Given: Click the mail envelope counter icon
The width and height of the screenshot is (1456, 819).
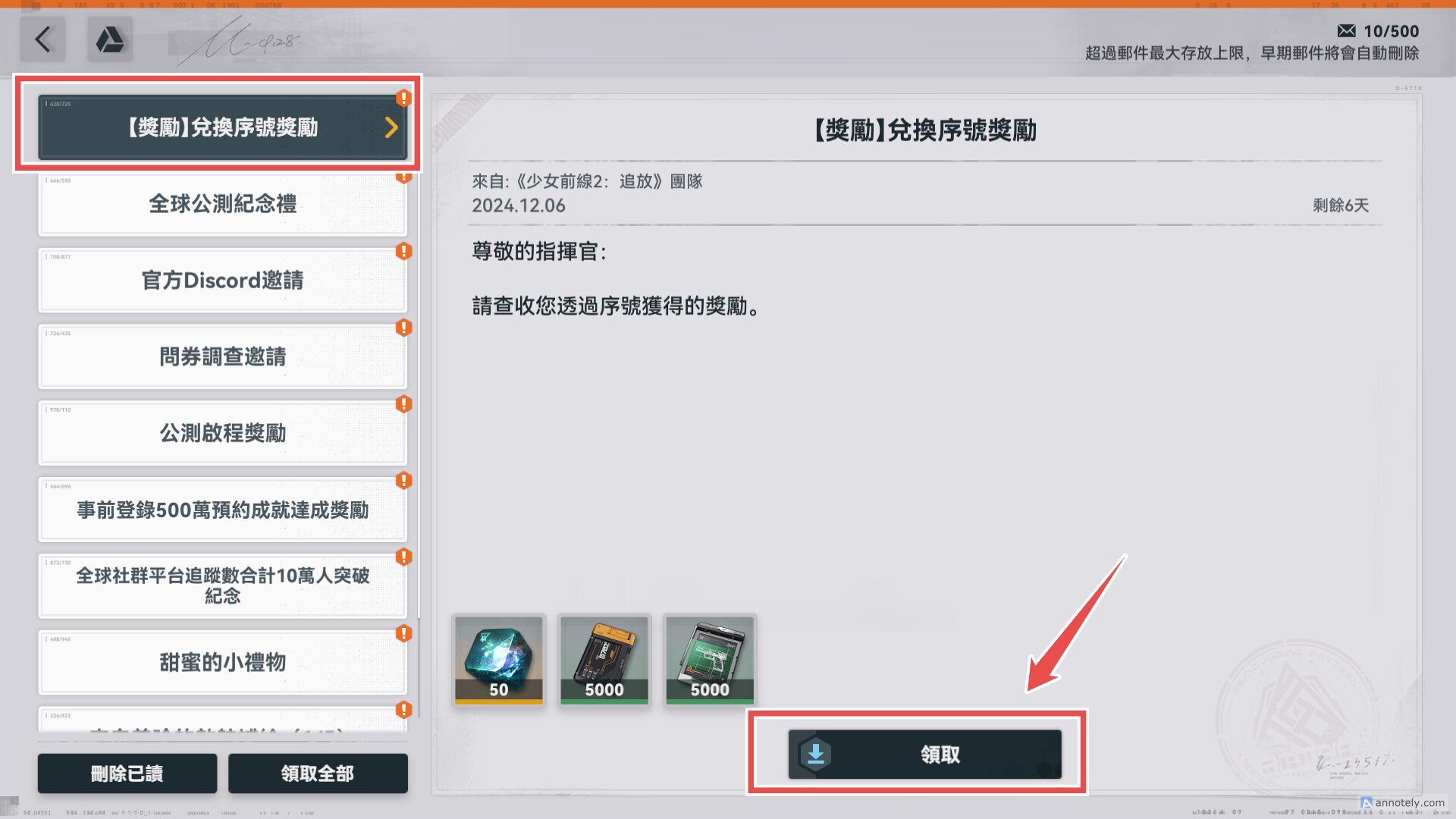Looking at the screenshot, I should pyautogui.click(x=1347, y=31).
